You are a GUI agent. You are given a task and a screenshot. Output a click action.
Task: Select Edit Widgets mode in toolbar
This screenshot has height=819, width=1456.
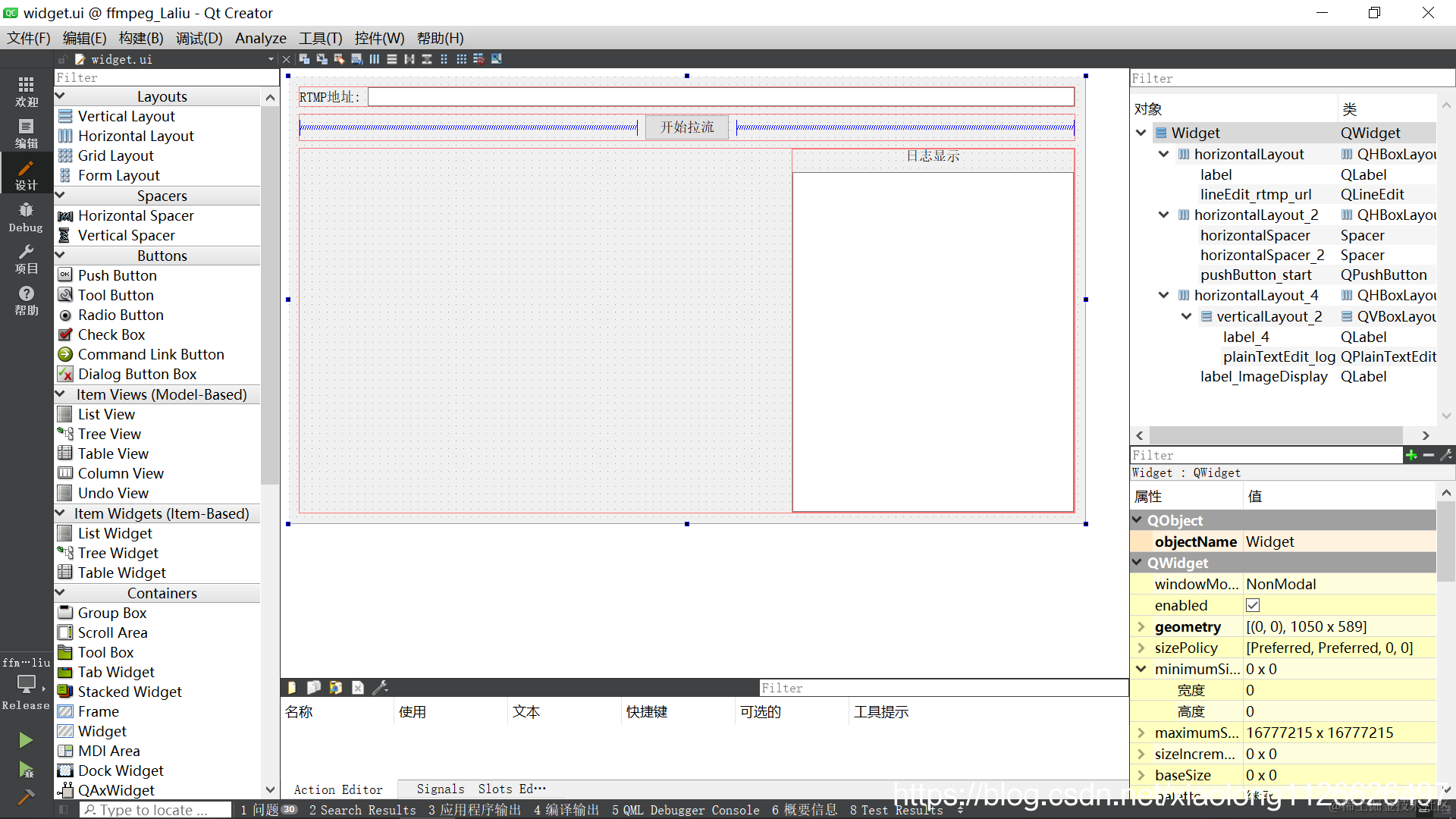304,59
